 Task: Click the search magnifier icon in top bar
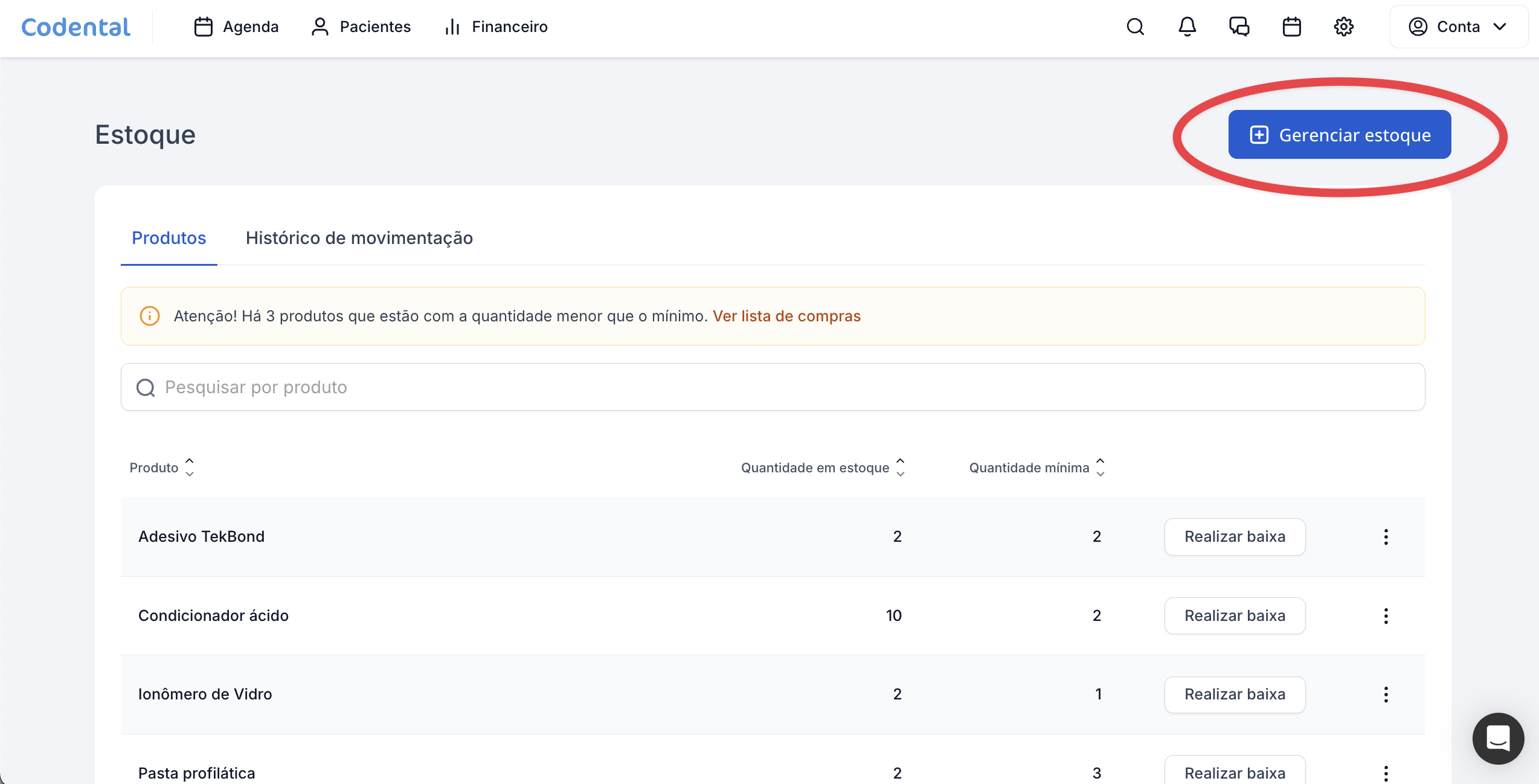pos(1135,27)
